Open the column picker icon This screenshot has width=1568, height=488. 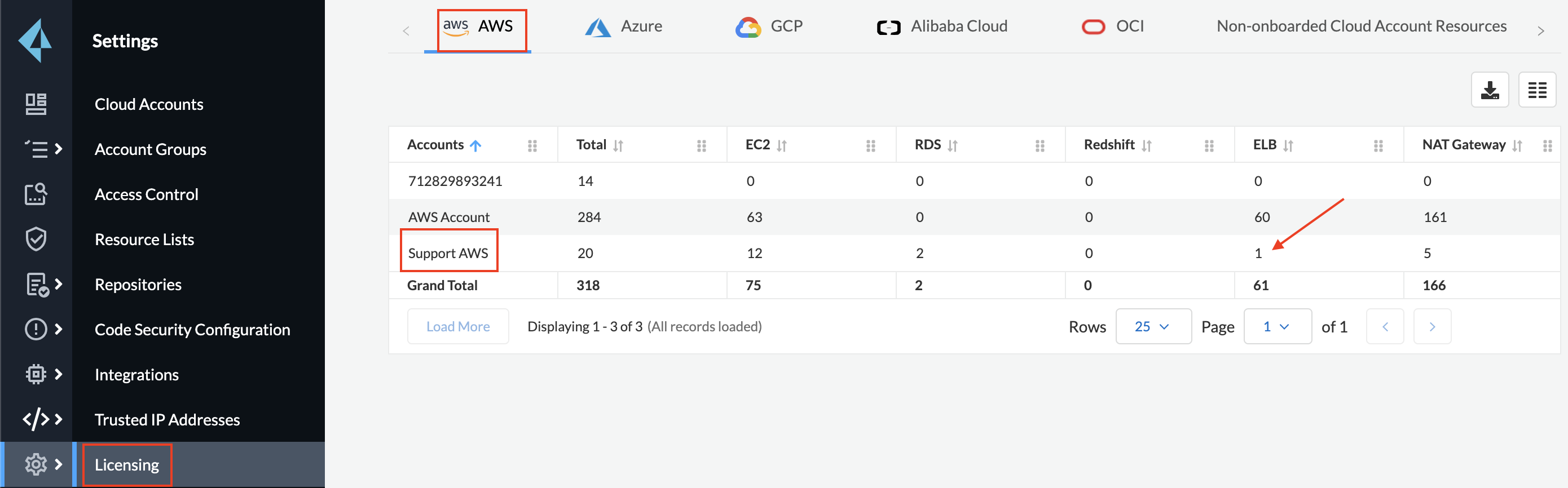click(x=1537, y=90)
